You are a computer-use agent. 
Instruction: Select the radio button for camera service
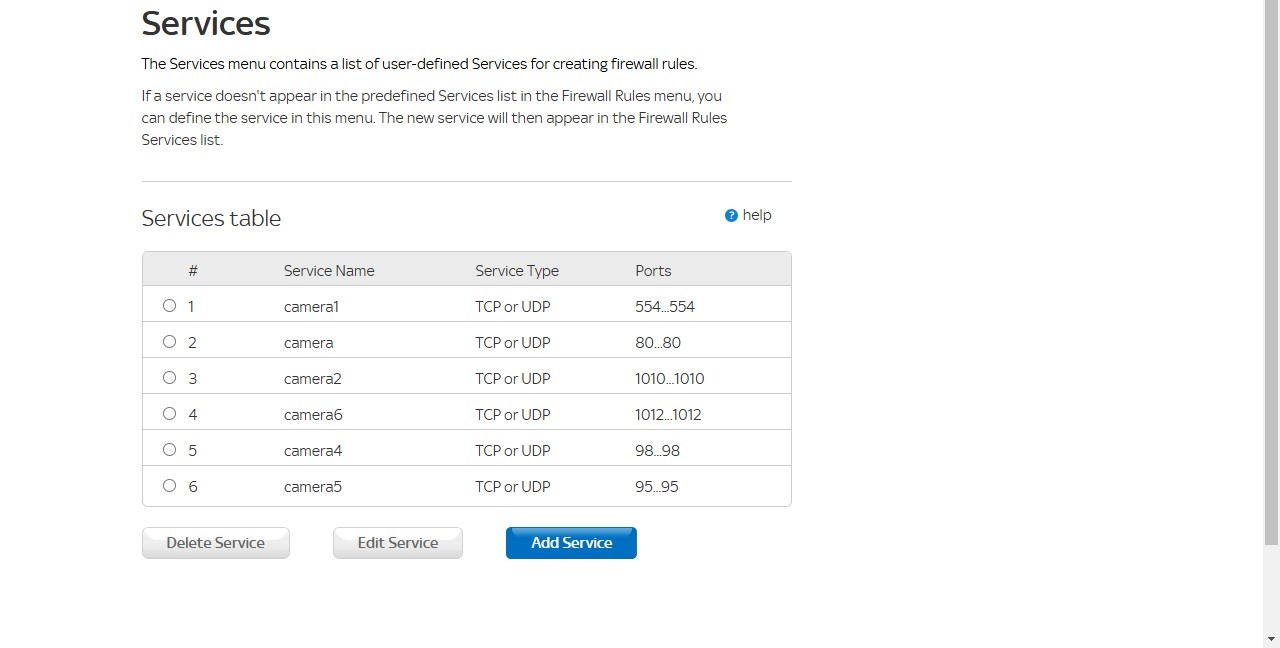click(x=169, y=342)
